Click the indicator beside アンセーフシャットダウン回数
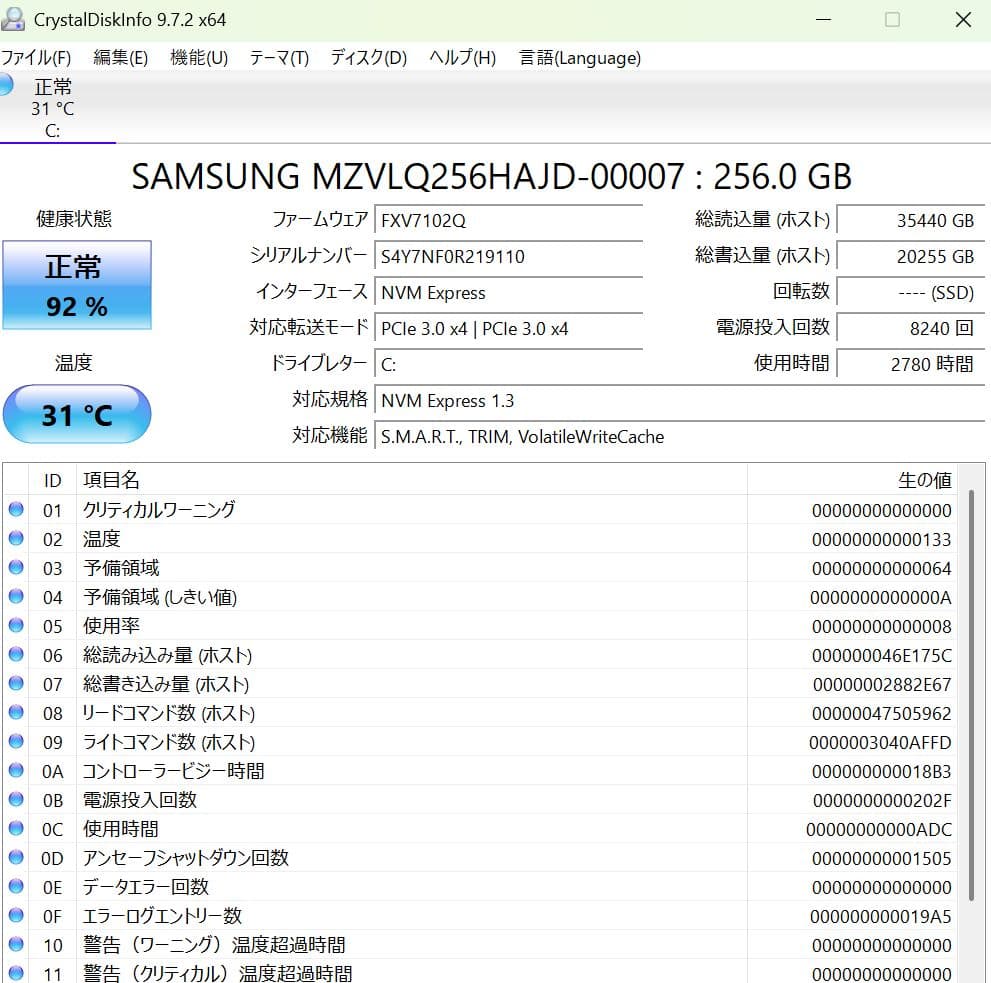The width and height of the screenshot is (991, 983). [15, 857]
